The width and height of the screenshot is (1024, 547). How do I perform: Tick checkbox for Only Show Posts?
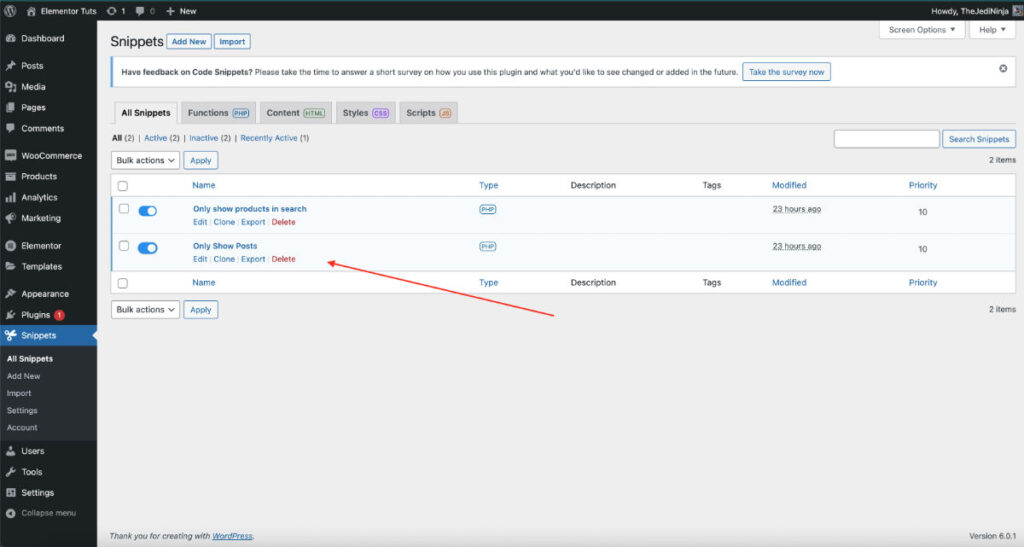[124, 246]
